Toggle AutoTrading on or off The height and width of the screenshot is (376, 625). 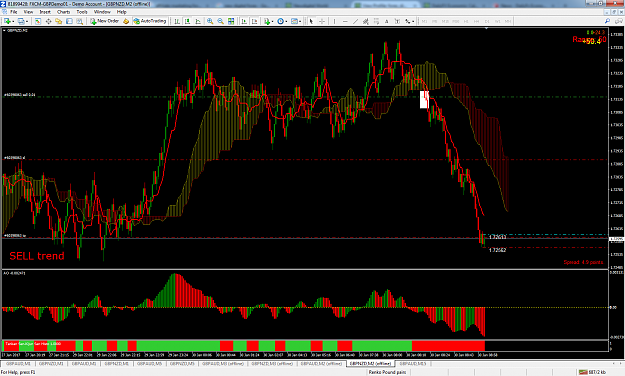pyautogui.click(x=149, y=21)
